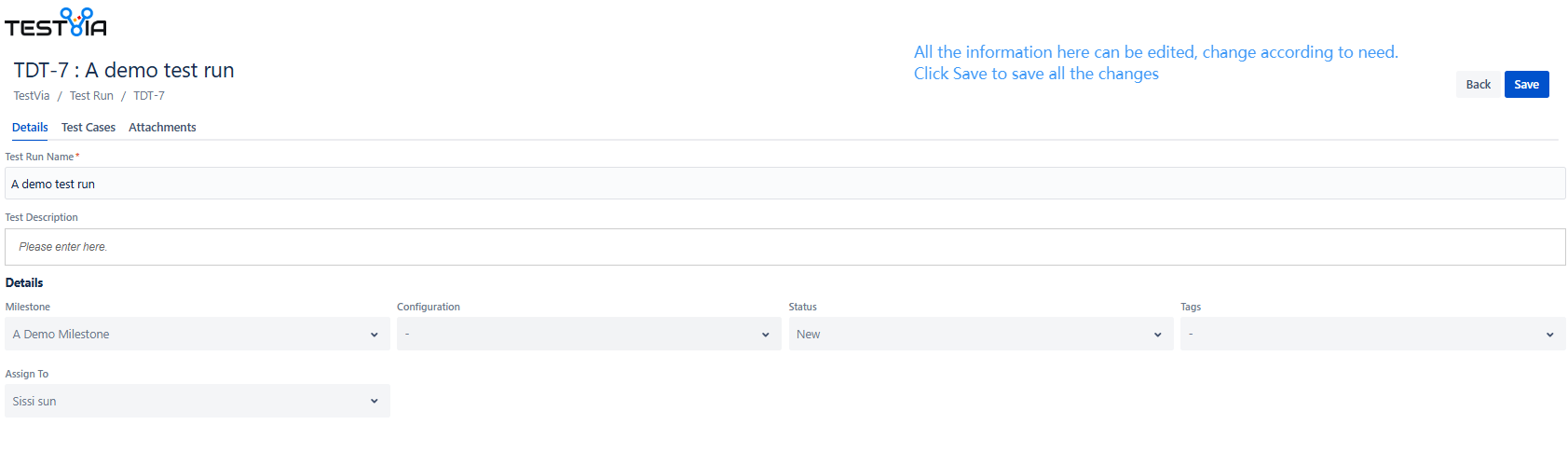Follow the TestVia breadcrumb link
The width and height of the screenshot is (1568, 466).
coord(32,96)
